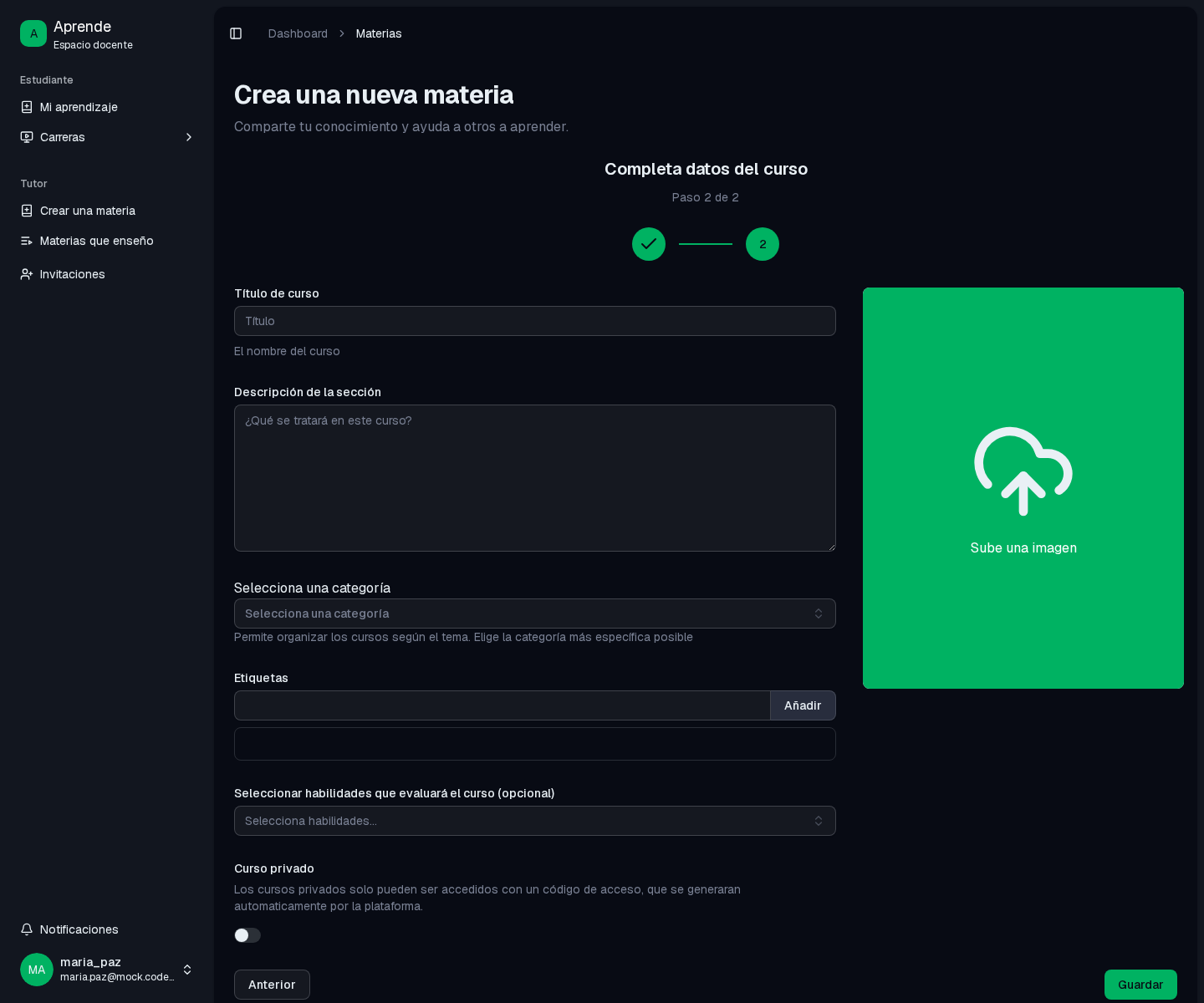Expand the Carreras submenu chevron
The width and height of the screenshot is (1204, 1003).
(189, 137)
